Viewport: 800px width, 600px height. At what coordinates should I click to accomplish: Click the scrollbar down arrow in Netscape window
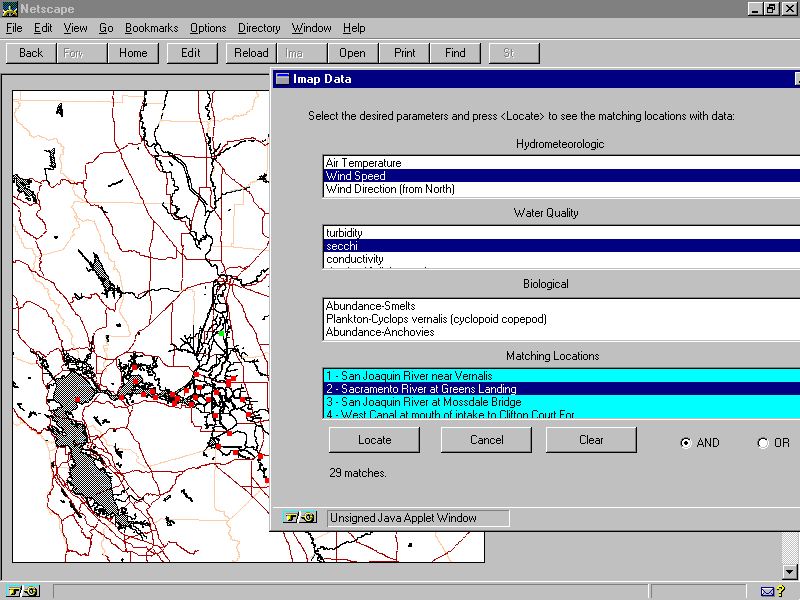click(x=789, y=571)
